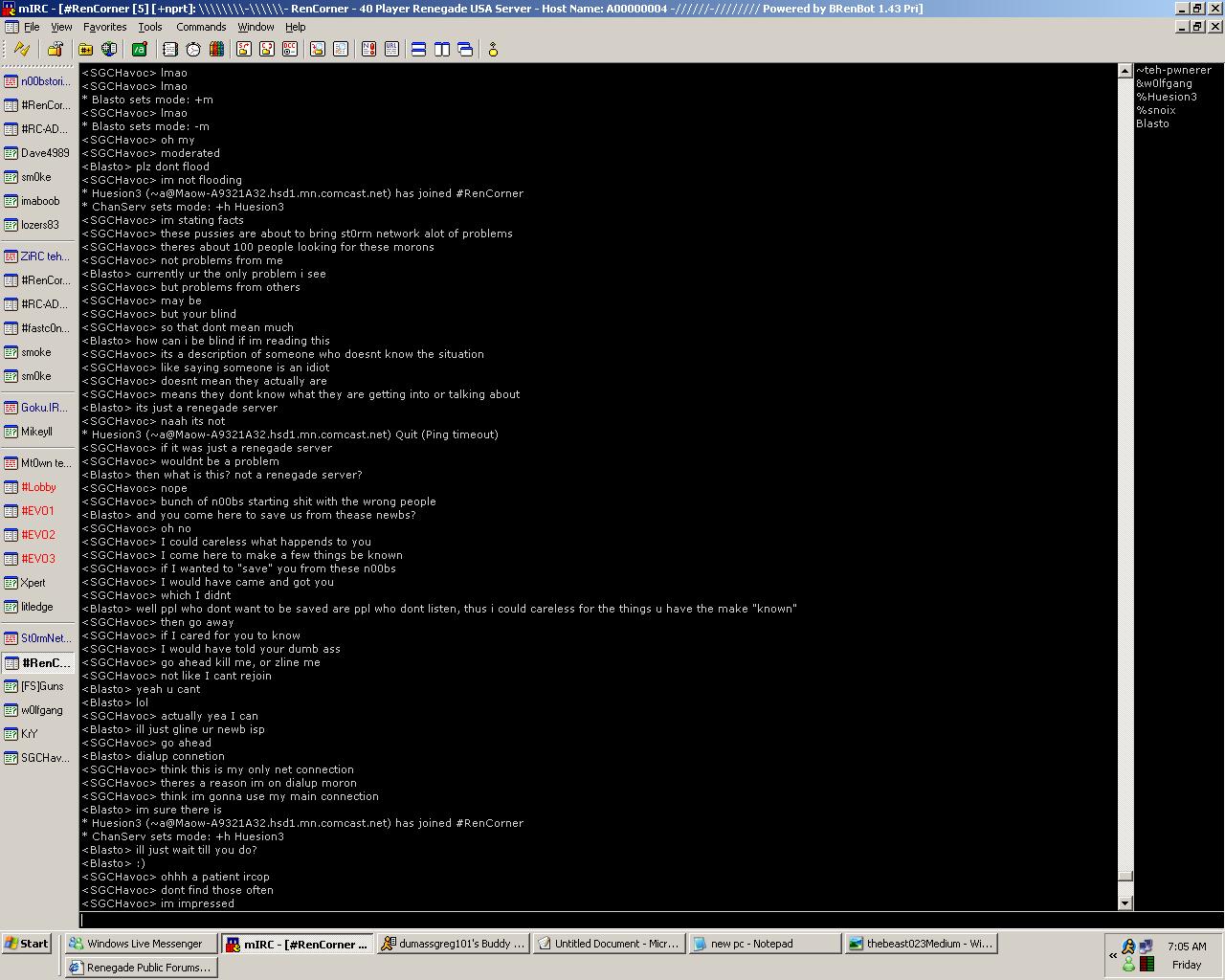This screenshot has width=1225, height=980.
Task: Open the URL list icon
Action: click(391, 50)
